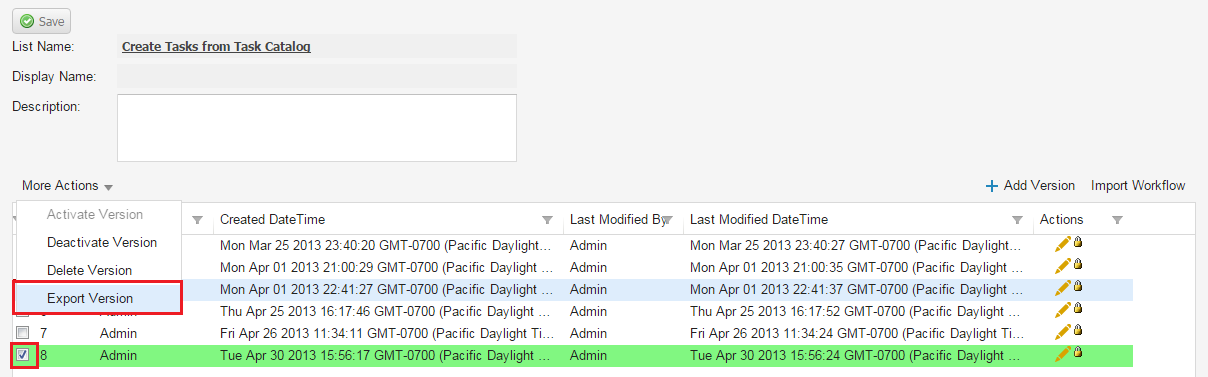Click pencil icon in Apr 25 row
Viewport: 1208px width, 377px height.
pos(1063,310)
